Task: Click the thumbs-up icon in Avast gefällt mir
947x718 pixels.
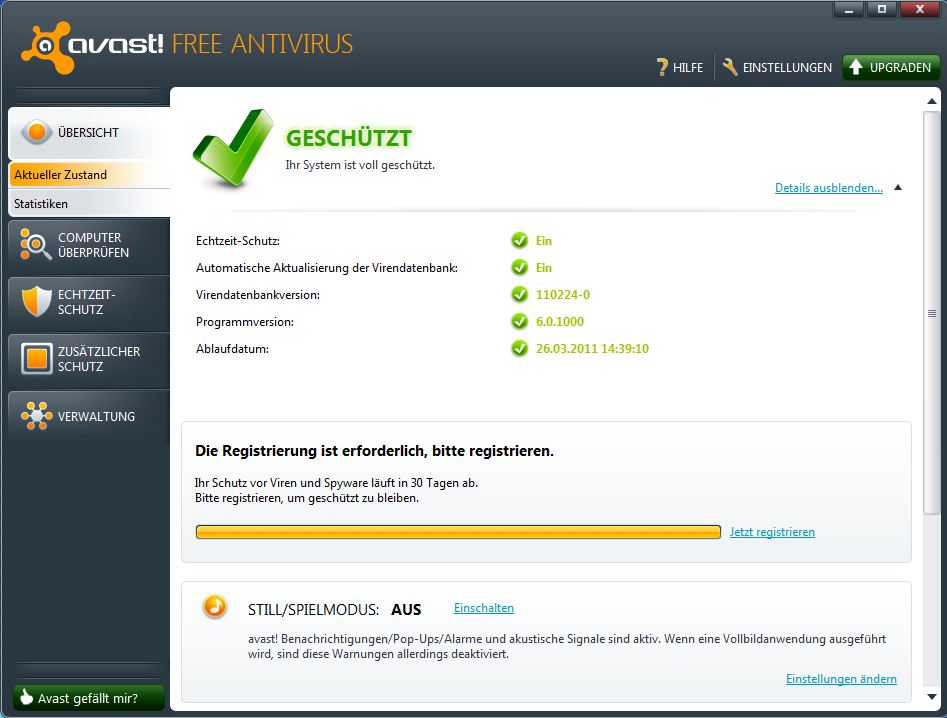Action: pyautogui.click(x=26, y=697)
